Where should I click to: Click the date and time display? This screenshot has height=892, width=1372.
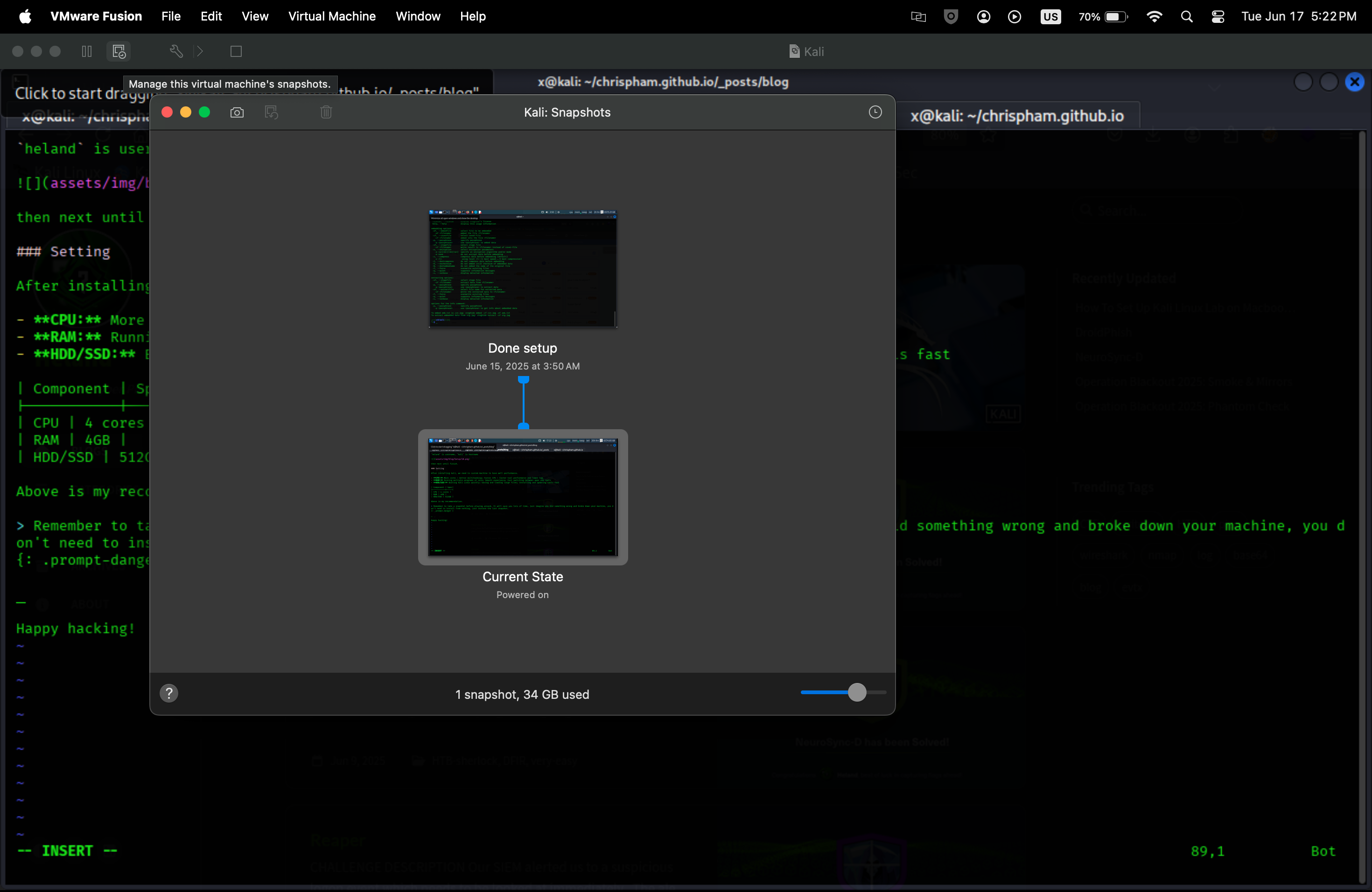(x=1299, y=16)
